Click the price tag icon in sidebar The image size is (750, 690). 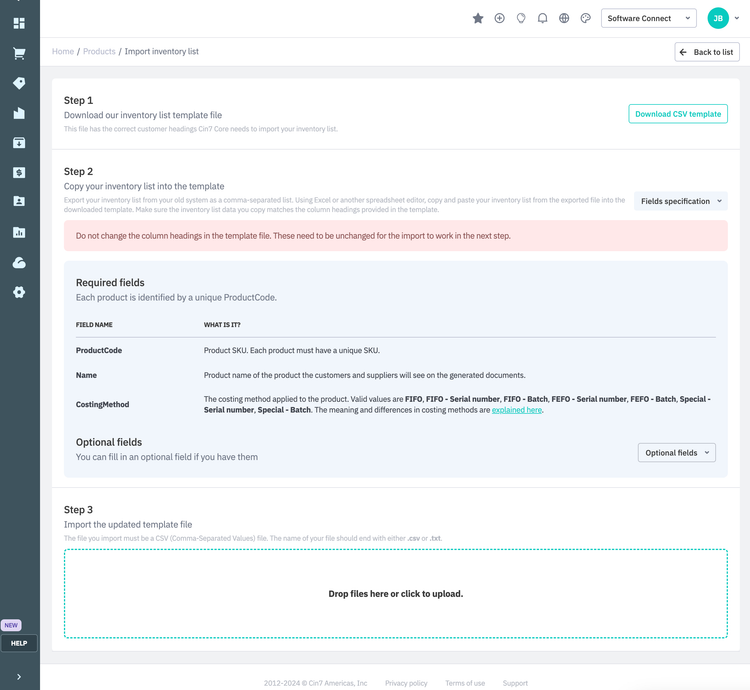(19, 83)
